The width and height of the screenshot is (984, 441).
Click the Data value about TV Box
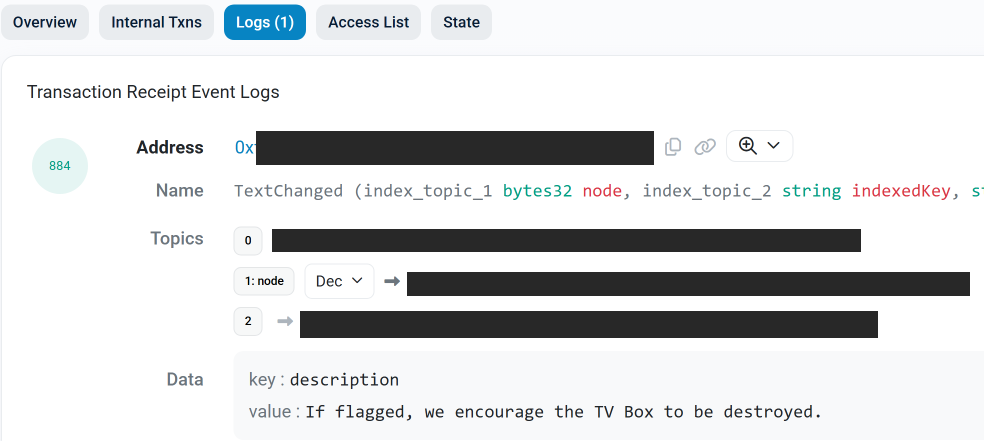point(563,412)
